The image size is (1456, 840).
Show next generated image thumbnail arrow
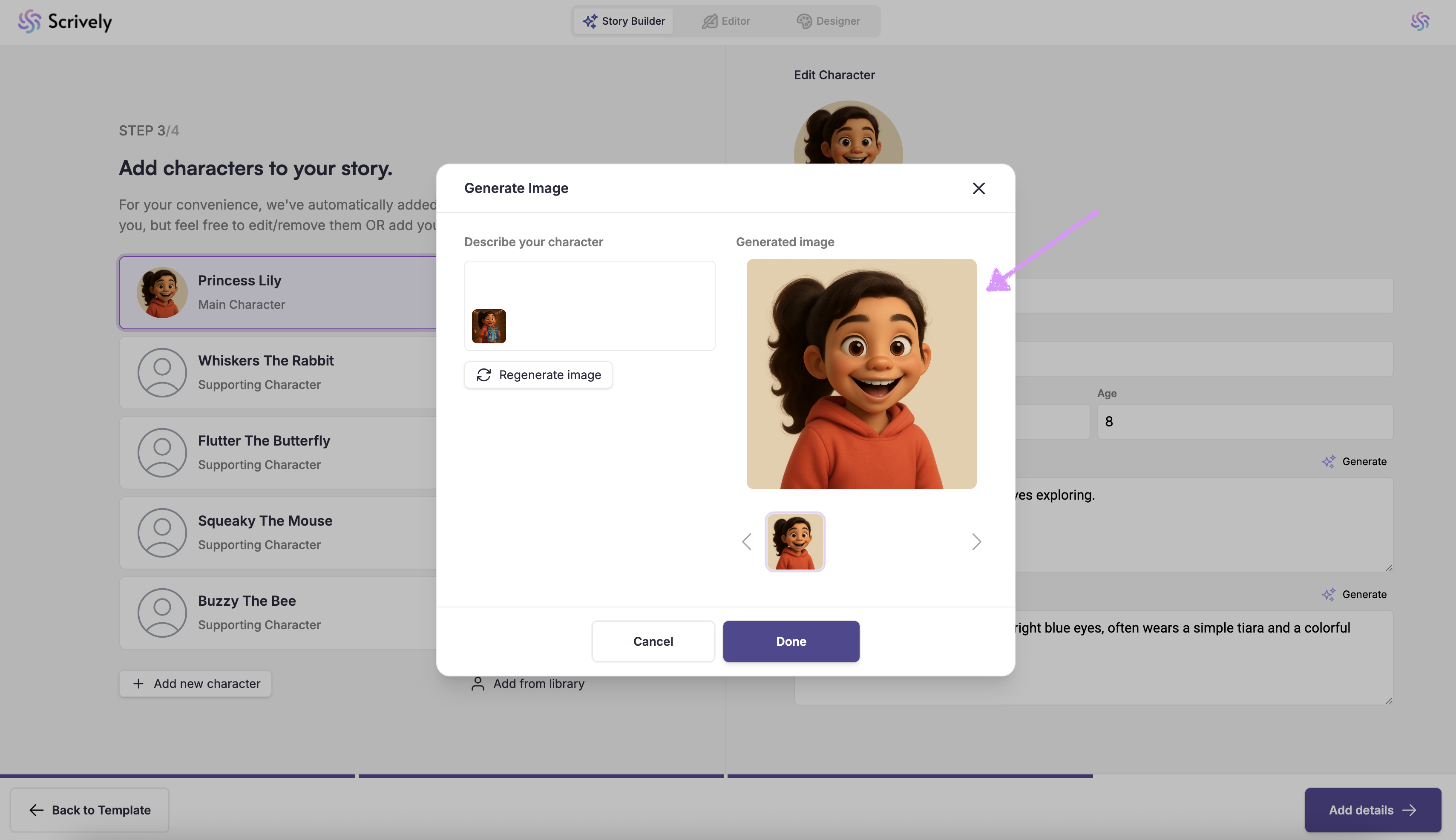point(976,541)
